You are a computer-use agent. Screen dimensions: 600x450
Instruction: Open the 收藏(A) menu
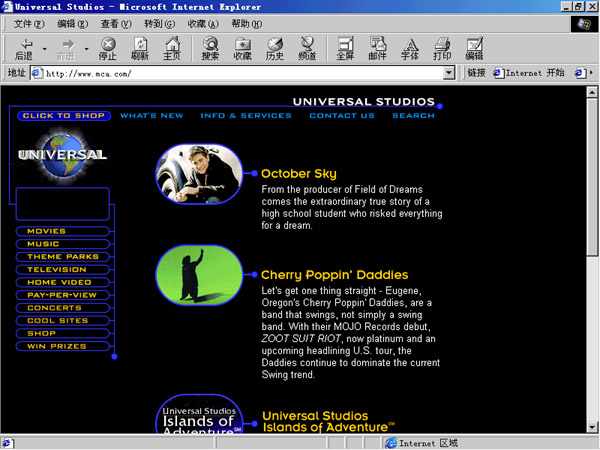(203, 24)
